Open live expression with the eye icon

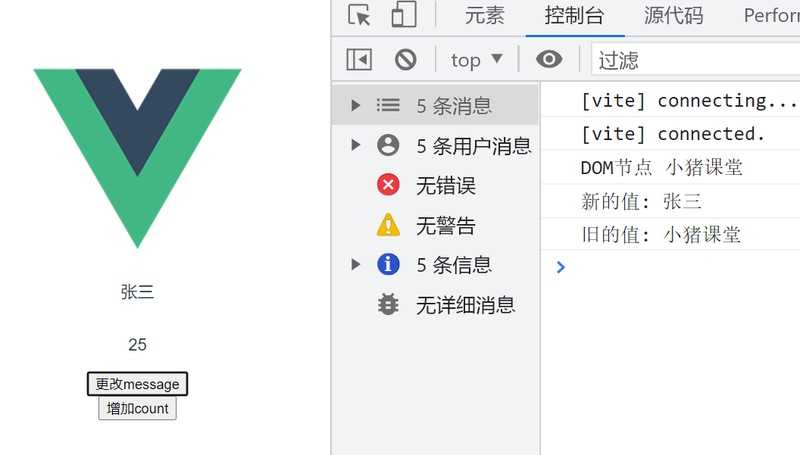549,60
